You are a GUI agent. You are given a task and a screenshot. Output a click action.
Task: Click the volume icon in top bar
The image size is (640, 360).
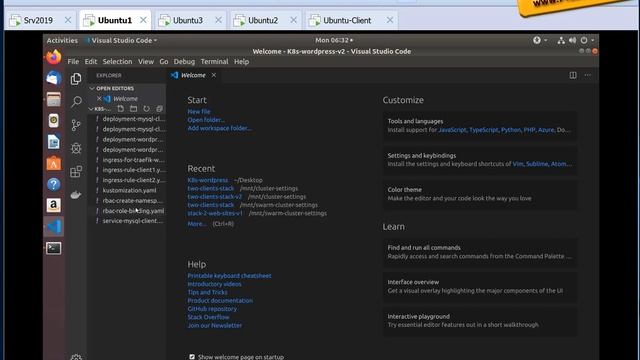(573, 40)
